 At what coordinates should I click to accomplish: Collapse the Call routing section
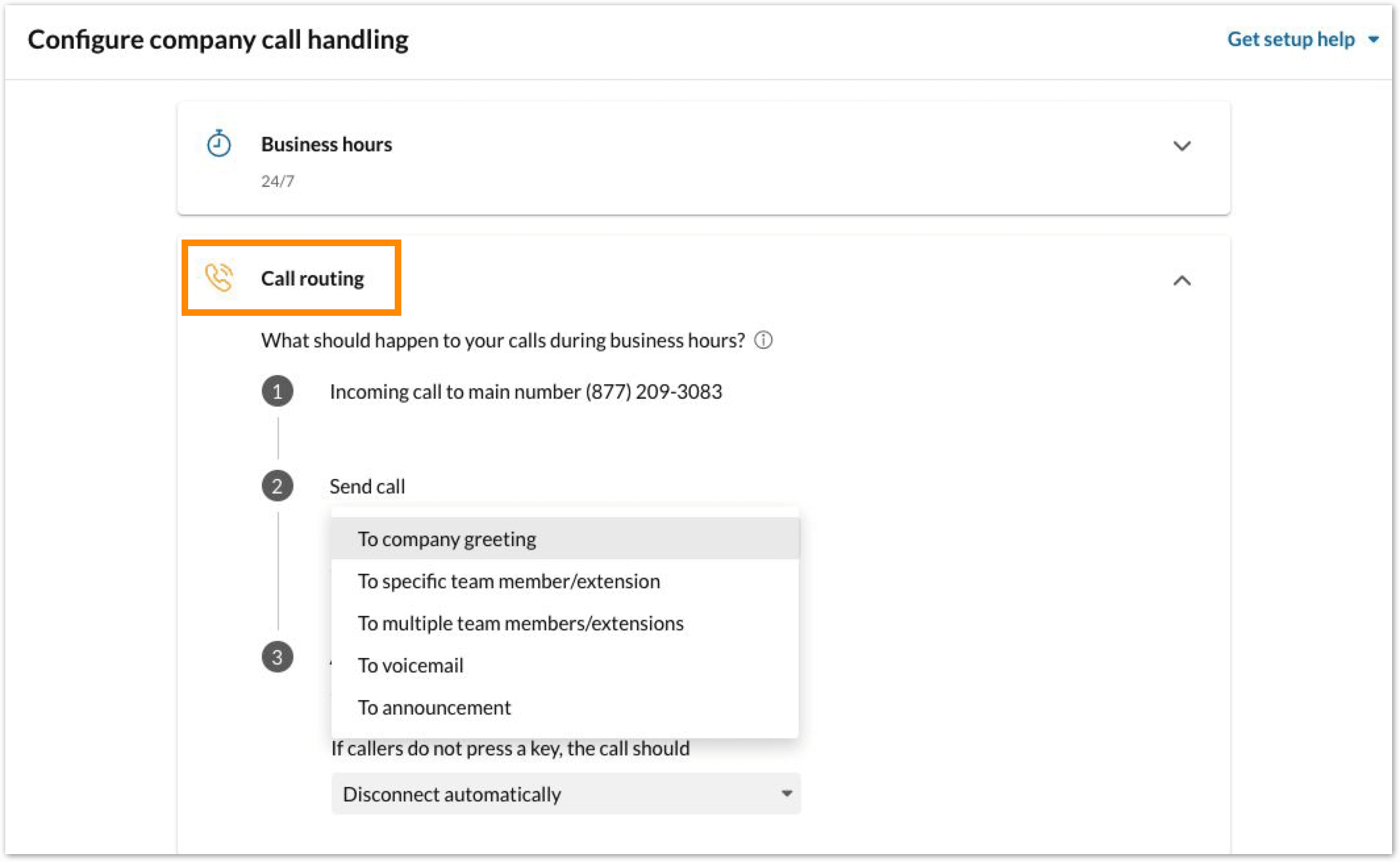[x=1182, y=282]
